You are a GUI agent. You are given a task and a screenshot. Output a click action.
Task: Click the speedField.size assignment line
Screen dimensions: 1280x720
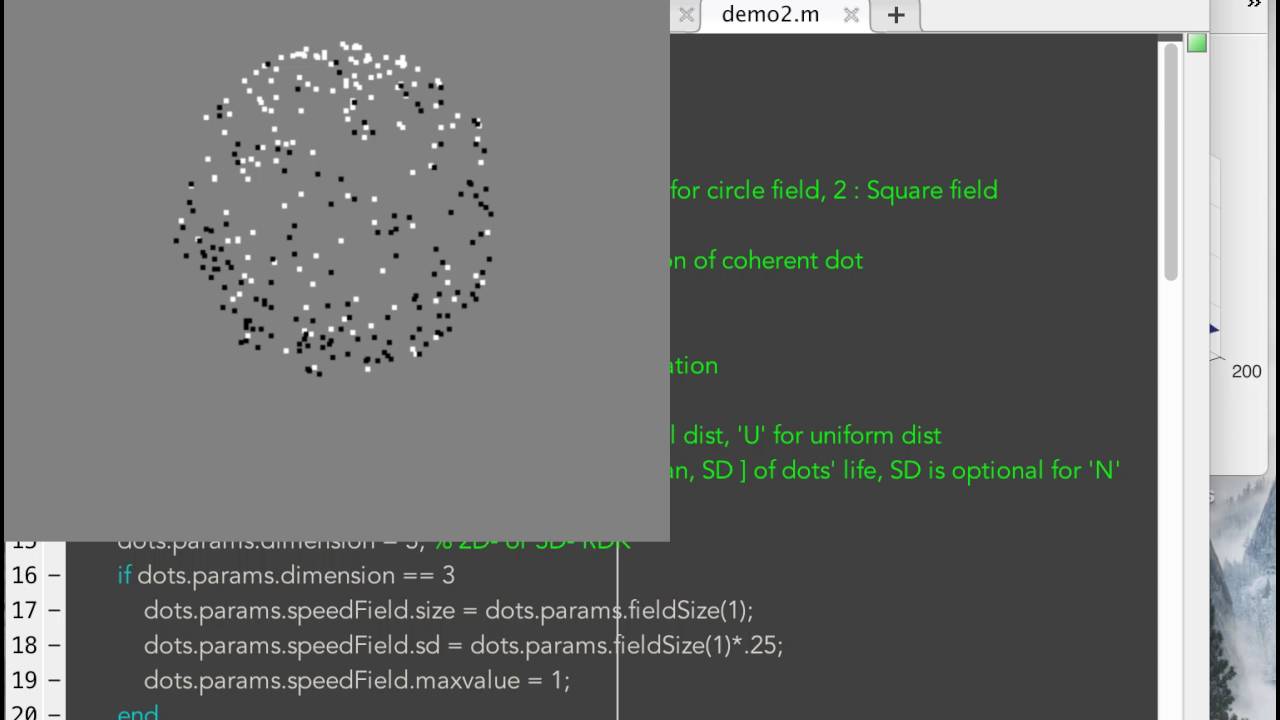[448, 610]
